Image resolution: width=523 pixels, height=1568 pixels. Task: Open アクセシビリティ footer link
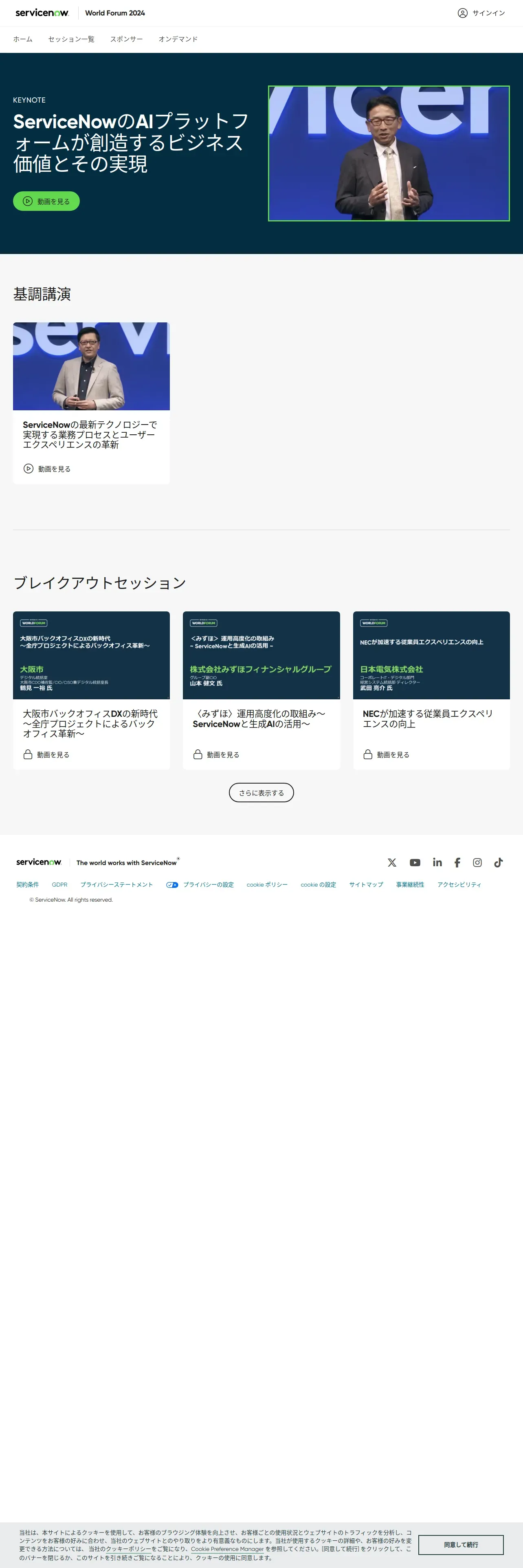tap(459, 885)
